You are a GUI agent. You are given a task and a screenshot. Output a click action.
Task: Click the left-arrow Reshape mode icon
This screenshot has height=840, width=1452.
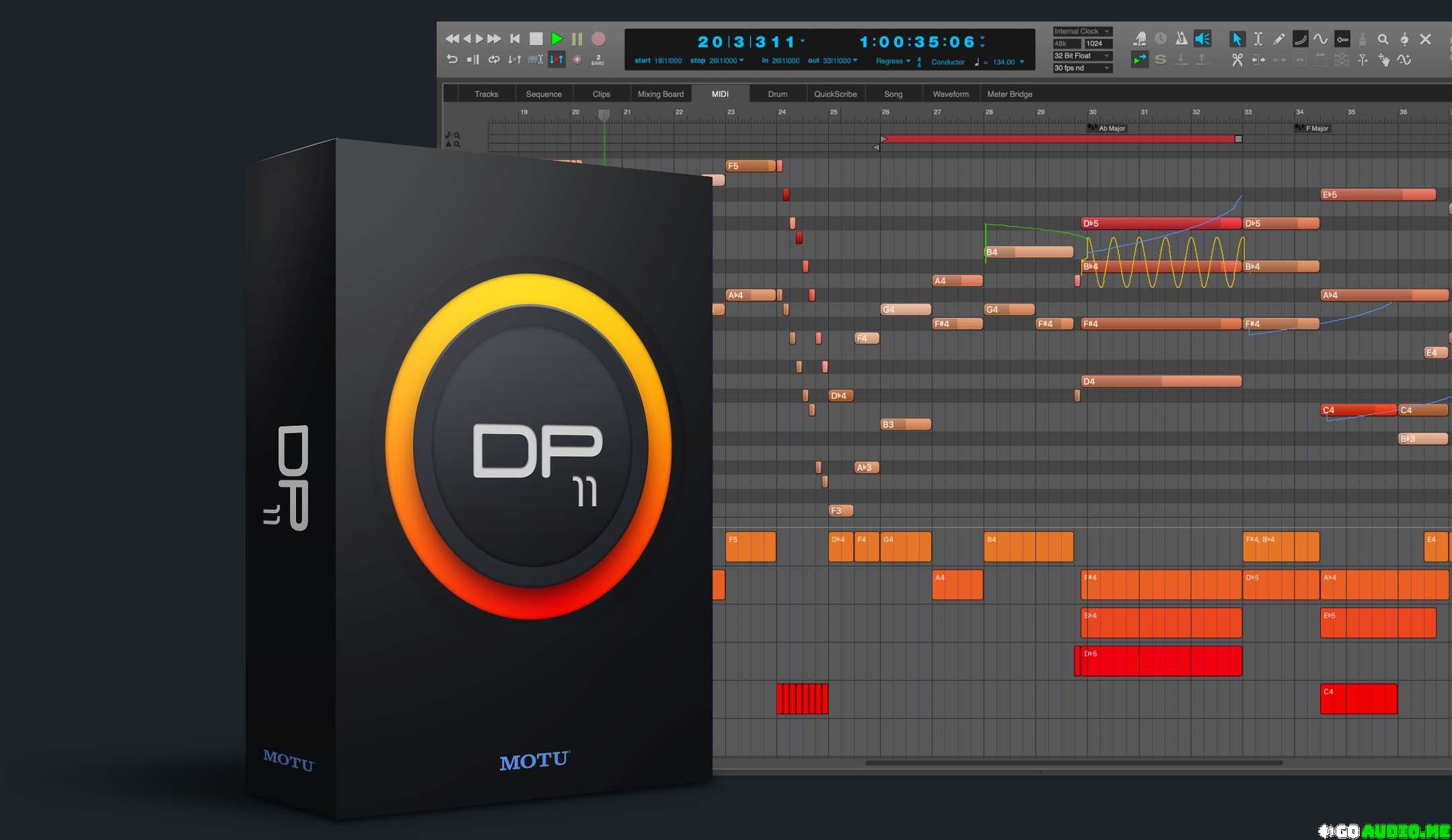[1342, 39]
